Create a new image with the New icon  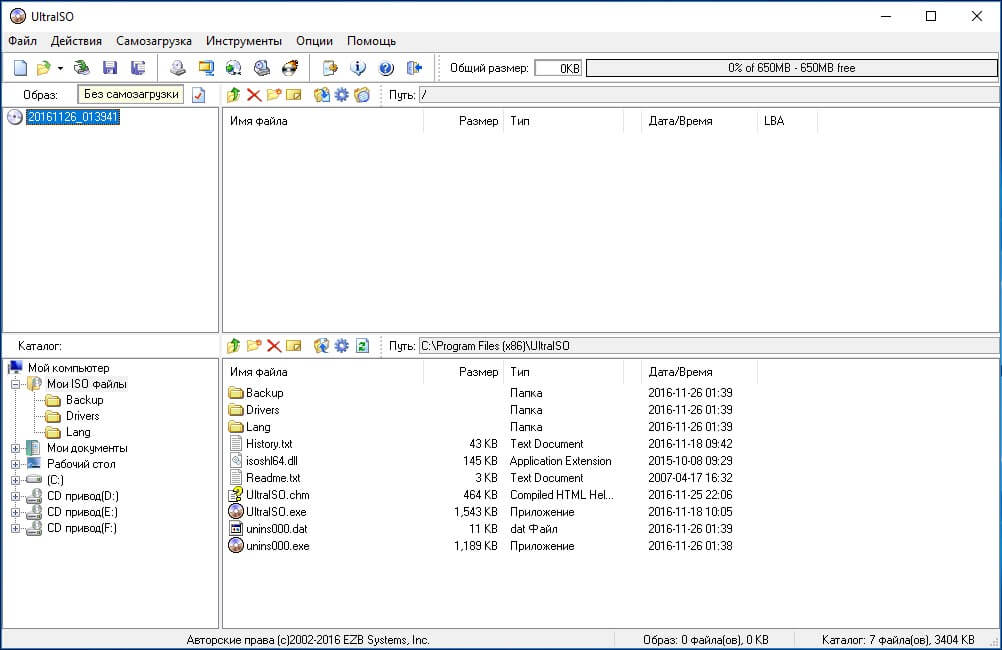20,68
